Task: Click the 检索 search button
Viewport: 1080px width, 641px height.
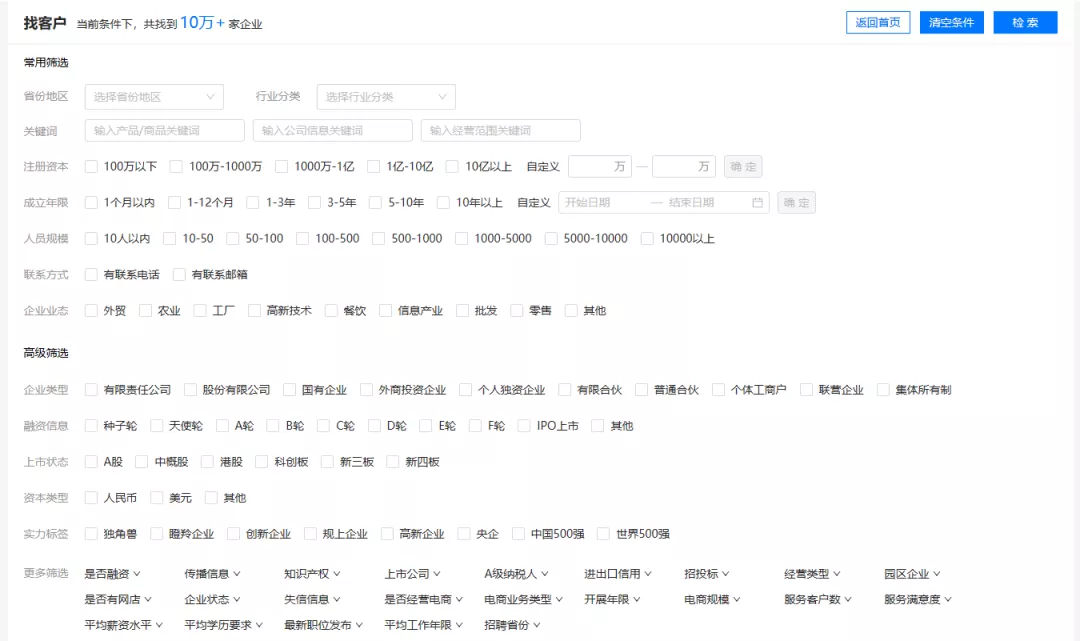Action: point(1025,23)
